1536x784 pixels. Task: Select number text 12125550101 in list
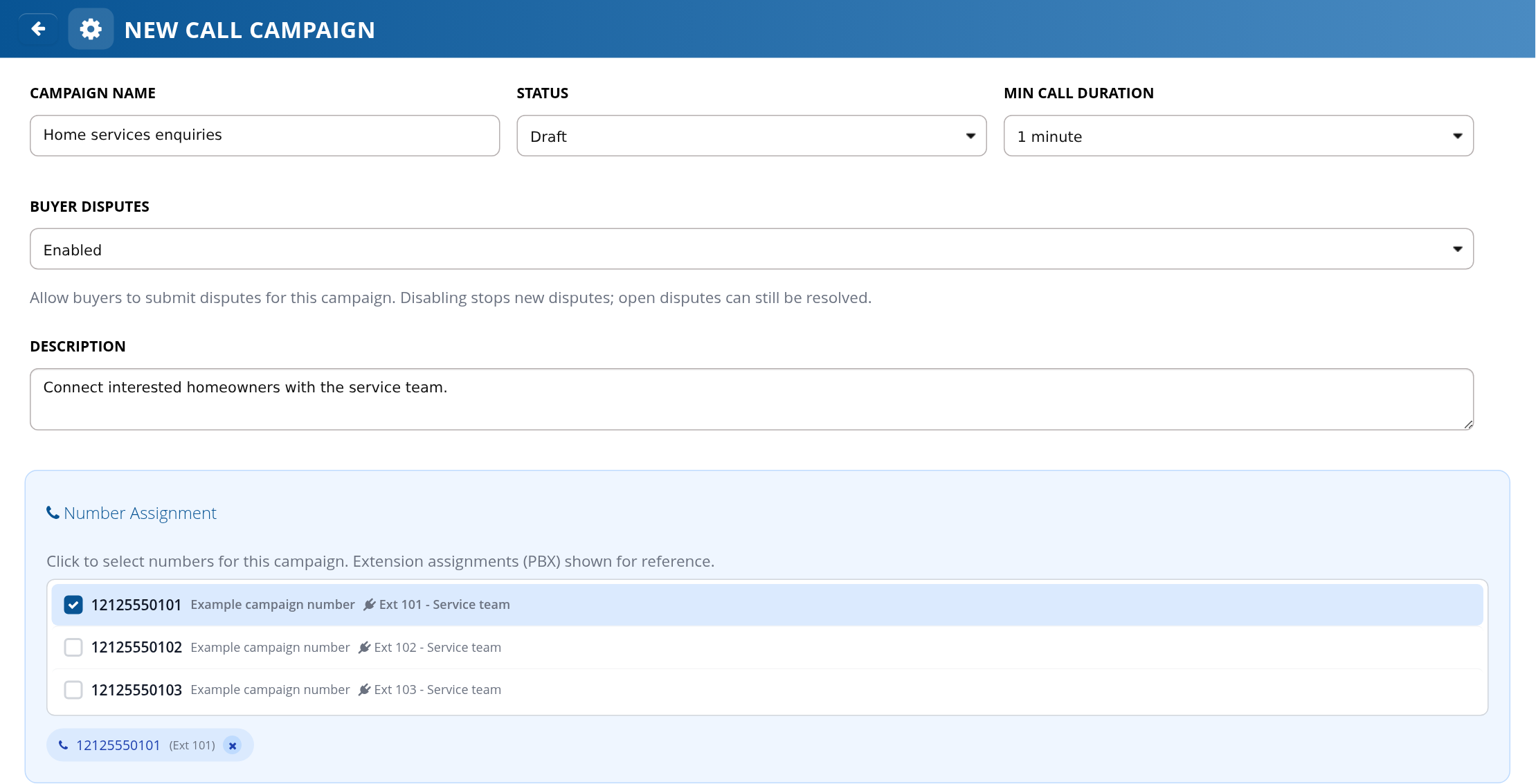tap(136, 605)
